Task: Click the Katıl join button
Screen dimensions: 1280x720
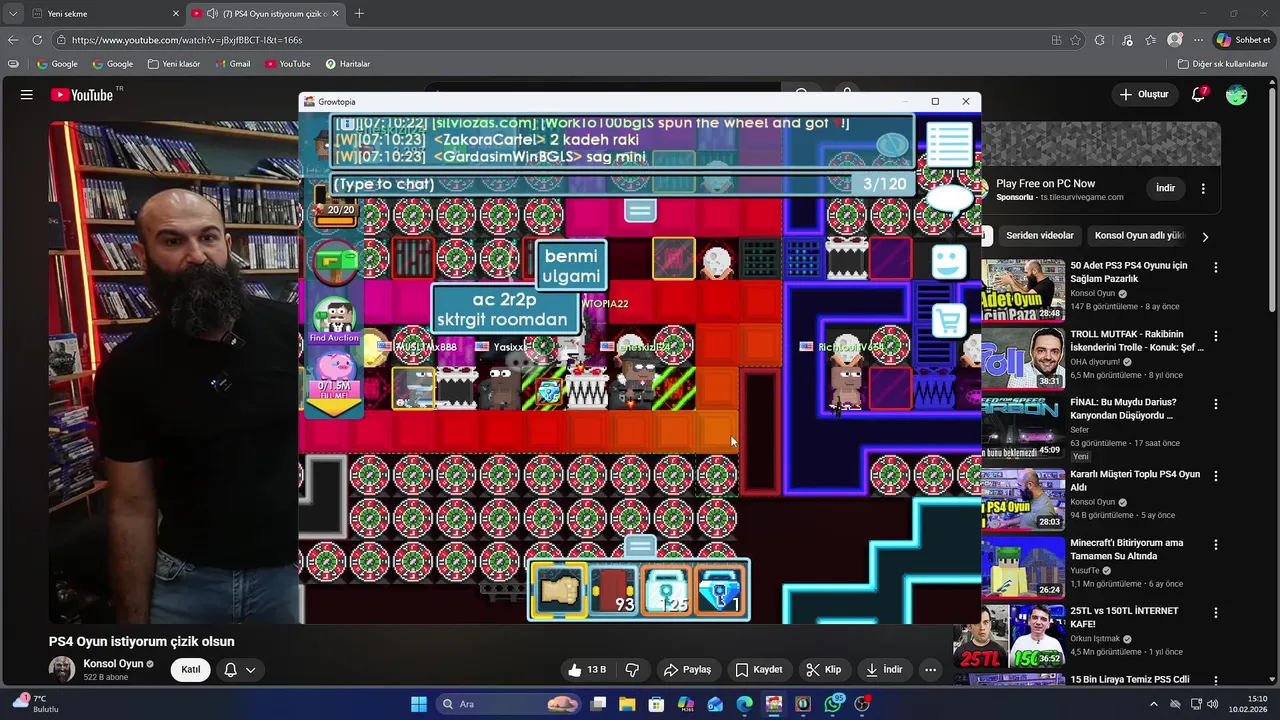Action: click(x=190, y=670)
